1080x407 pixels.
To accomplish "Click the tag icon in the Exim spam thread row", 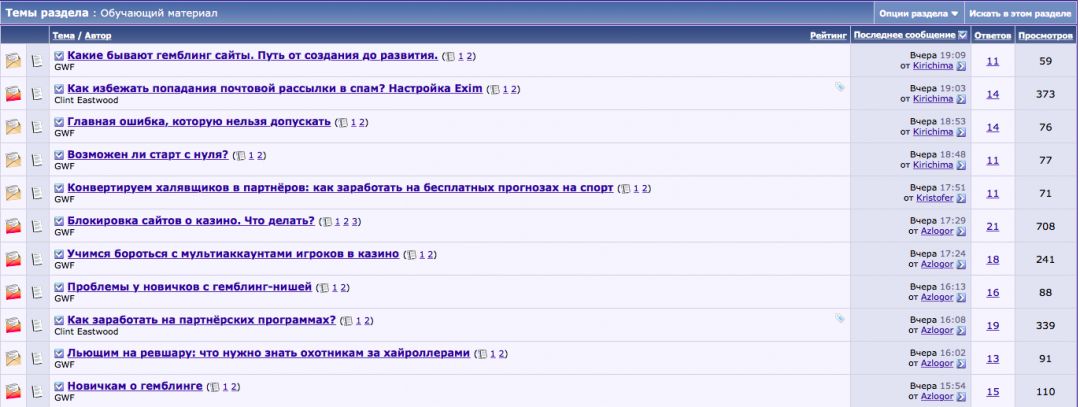I will point(840,87).
